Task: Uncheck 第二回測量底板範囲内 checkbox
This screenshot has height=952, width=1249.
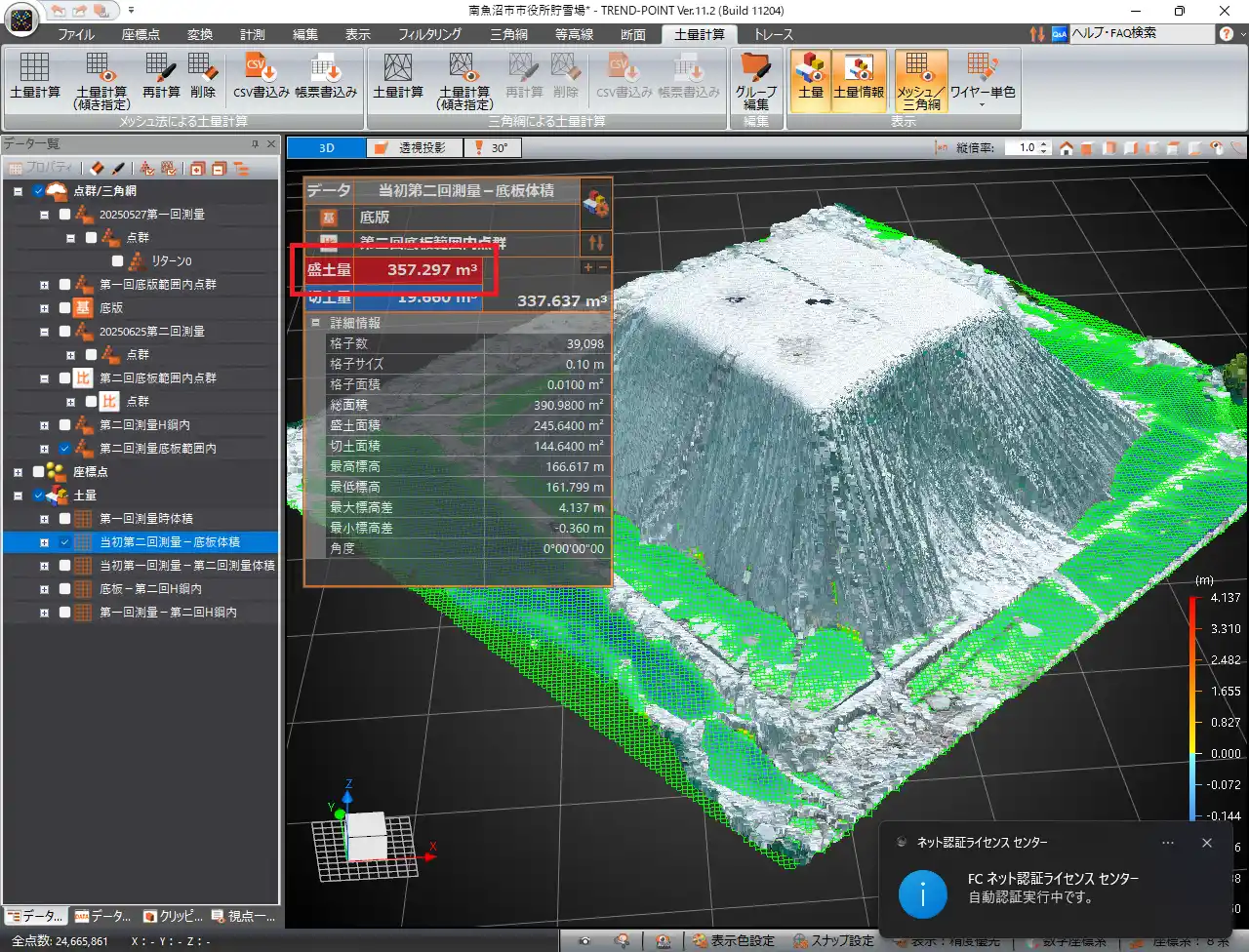Action: click(64, 449)
